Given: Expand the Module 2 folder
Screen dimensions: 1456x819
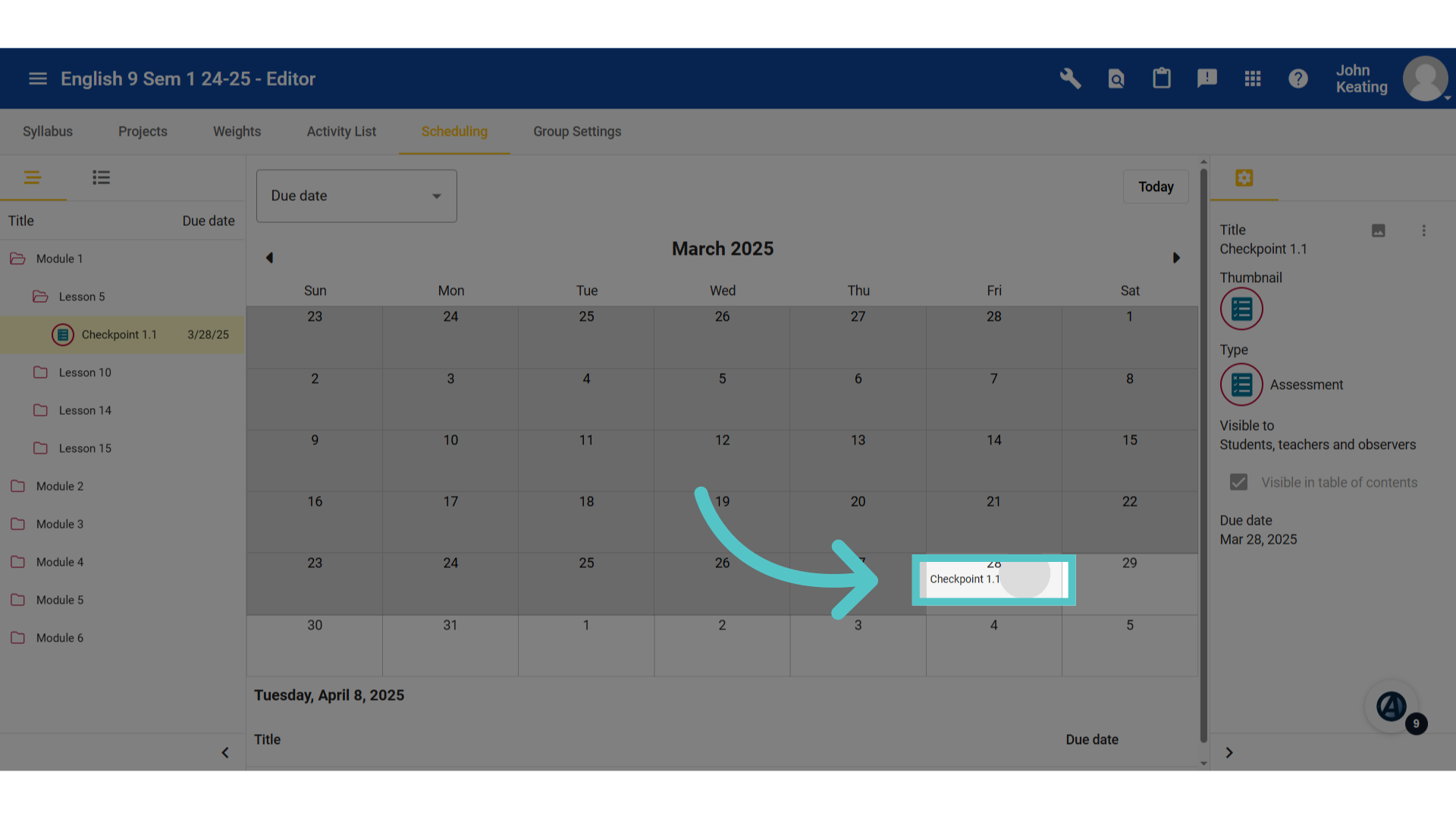Looking at the screenshot, I should [x=17, y=486].
